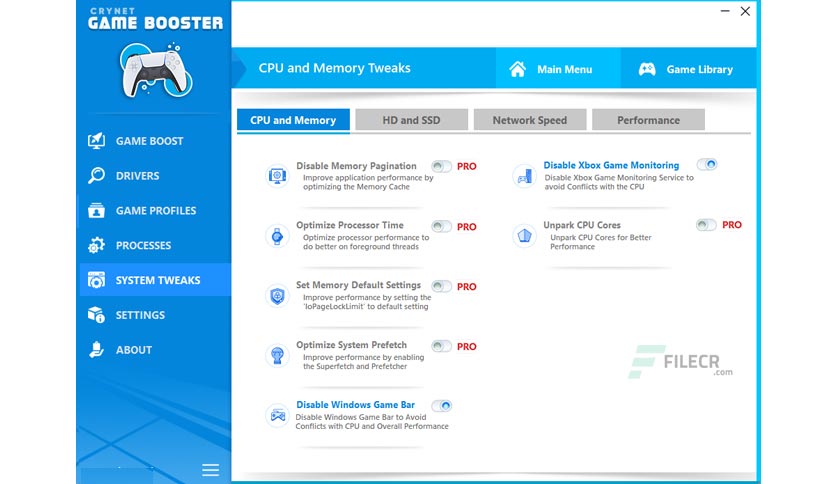
Task: Turn off Disable Xbox Game Monitoring toggle
Action: pos(706,165)
